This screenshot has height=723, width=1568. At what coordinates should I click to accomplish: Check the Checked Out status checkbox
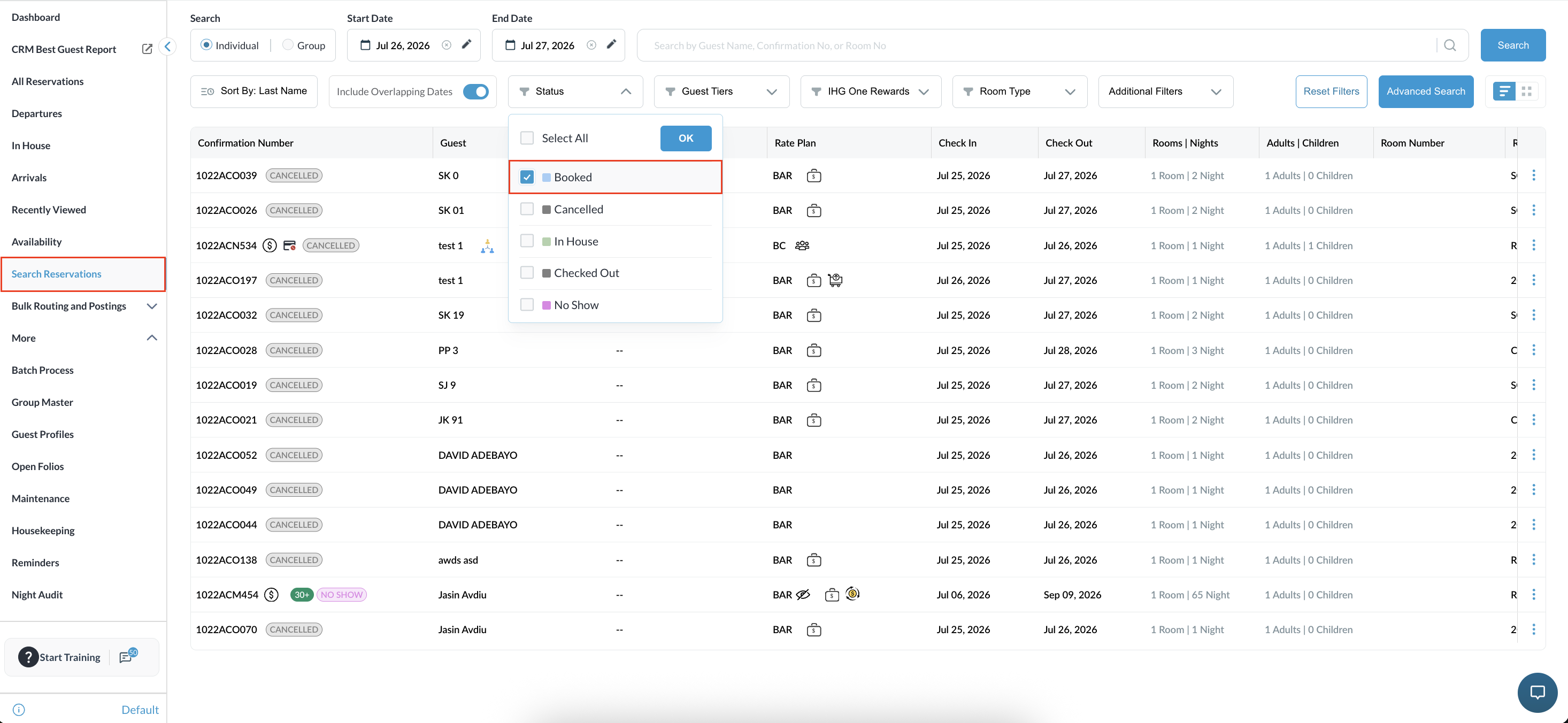pyautogui.click(x=527, y=273)
